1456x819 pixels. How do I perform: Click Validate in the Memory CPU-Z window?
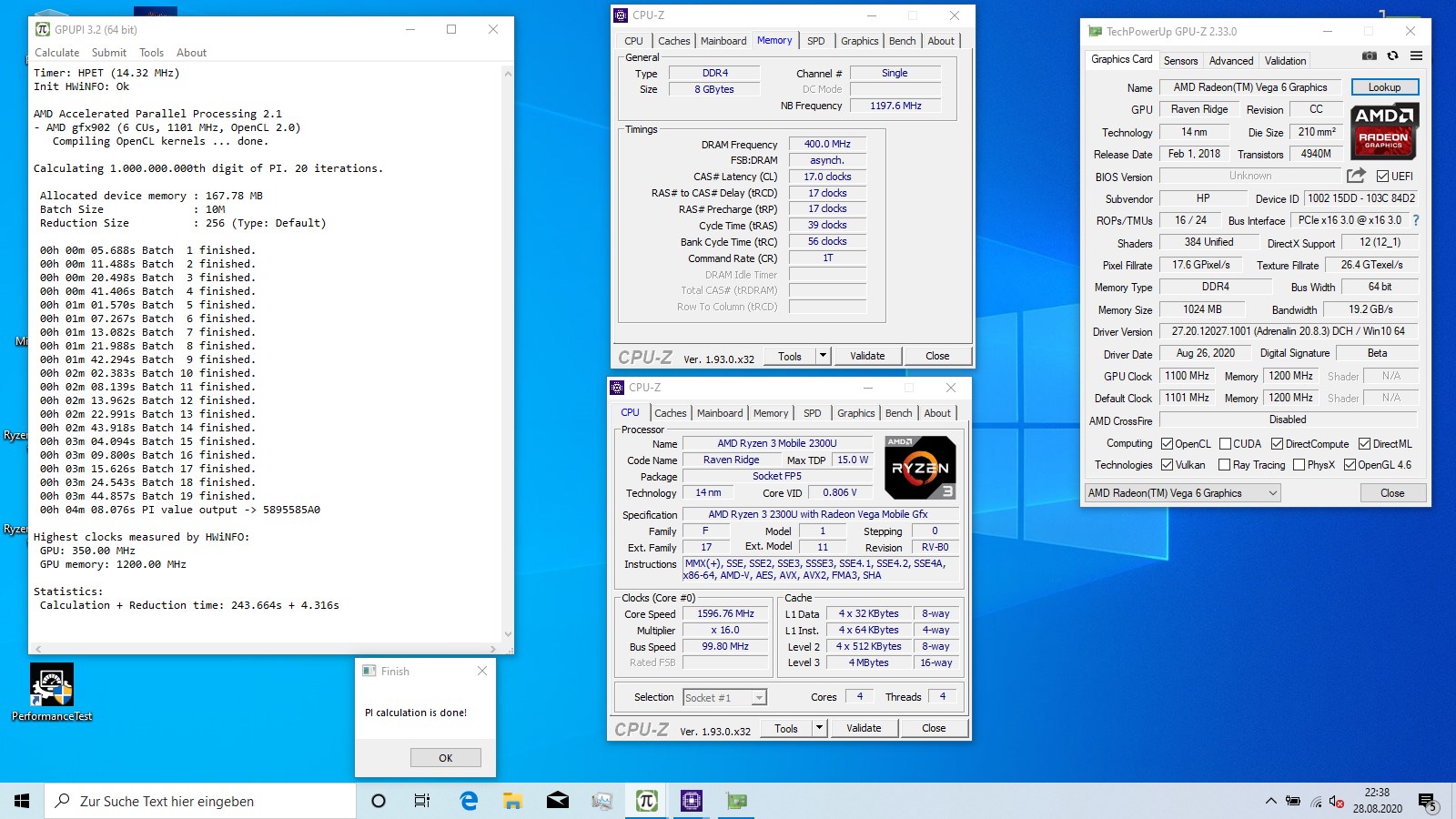tap(867, 356)
